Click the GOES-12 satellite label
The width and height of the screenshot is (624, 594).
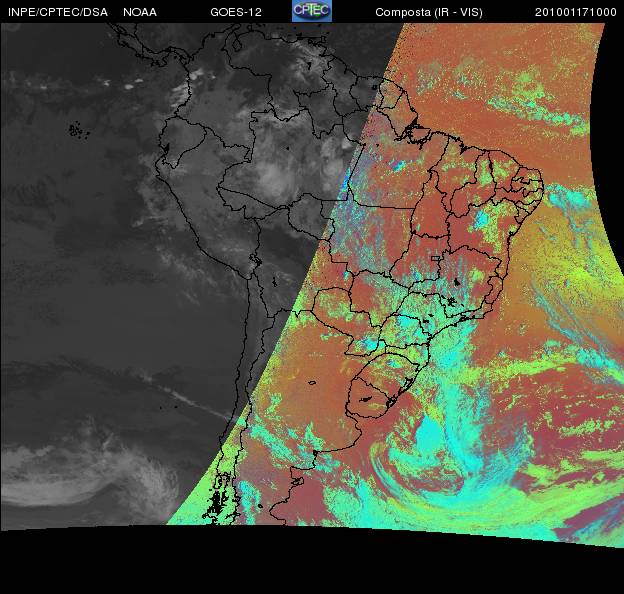pyautogui.click(x=236, y=12)
